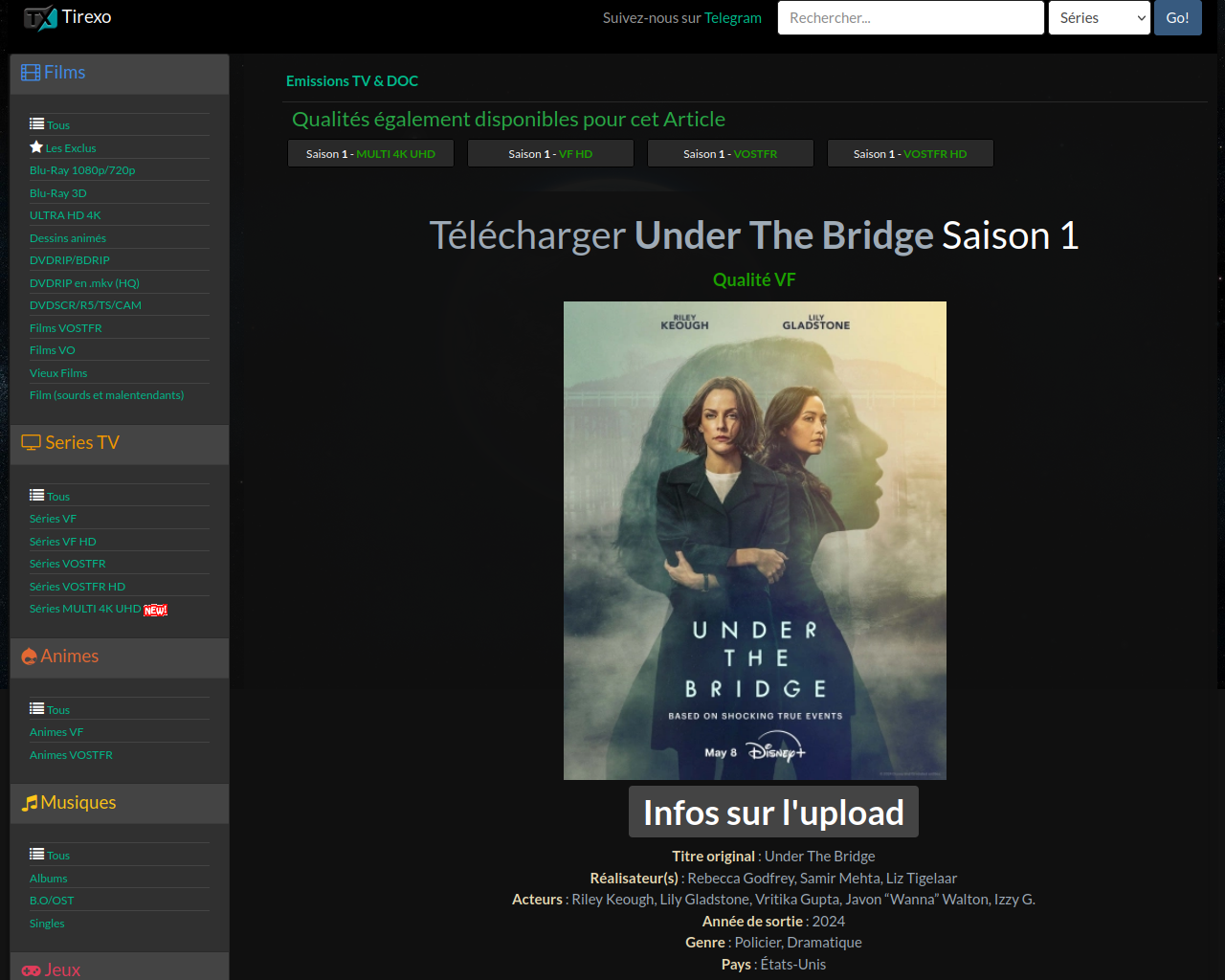1225x980 pixels.
Task: Open B.O/OST music category
Action: pyautogui.click(x=52, y=901)
